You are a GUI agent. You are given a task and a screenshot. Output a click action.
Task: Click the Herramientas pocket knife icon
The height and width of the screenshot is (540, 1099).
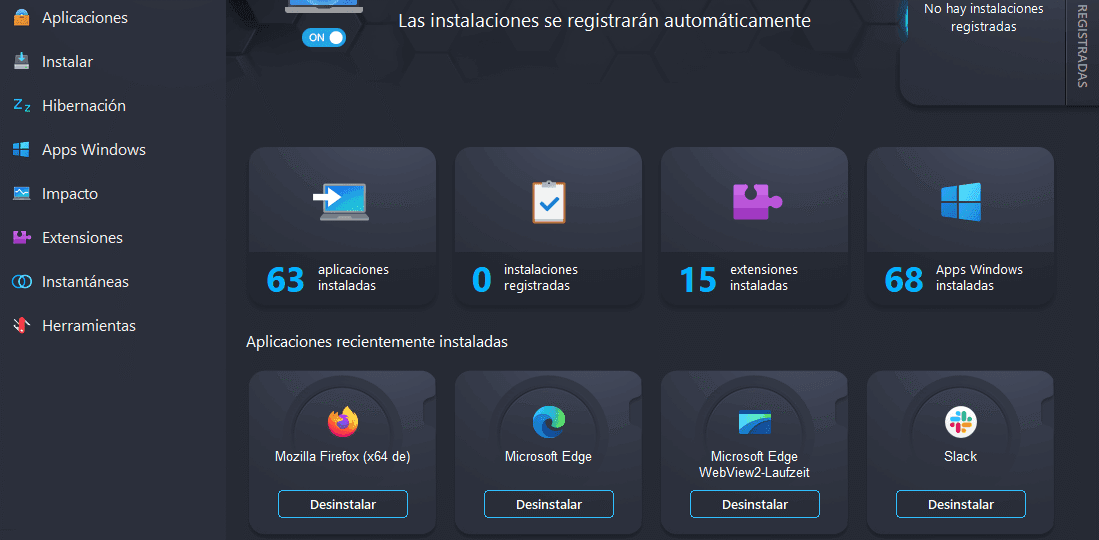pos(22,325)
